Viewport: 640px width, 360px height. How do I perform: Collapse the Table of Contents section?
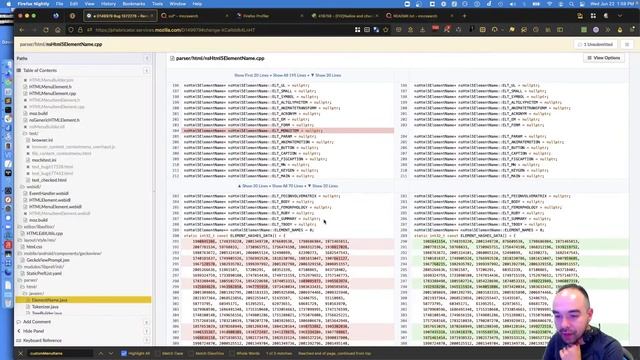[x=146, y=71]
